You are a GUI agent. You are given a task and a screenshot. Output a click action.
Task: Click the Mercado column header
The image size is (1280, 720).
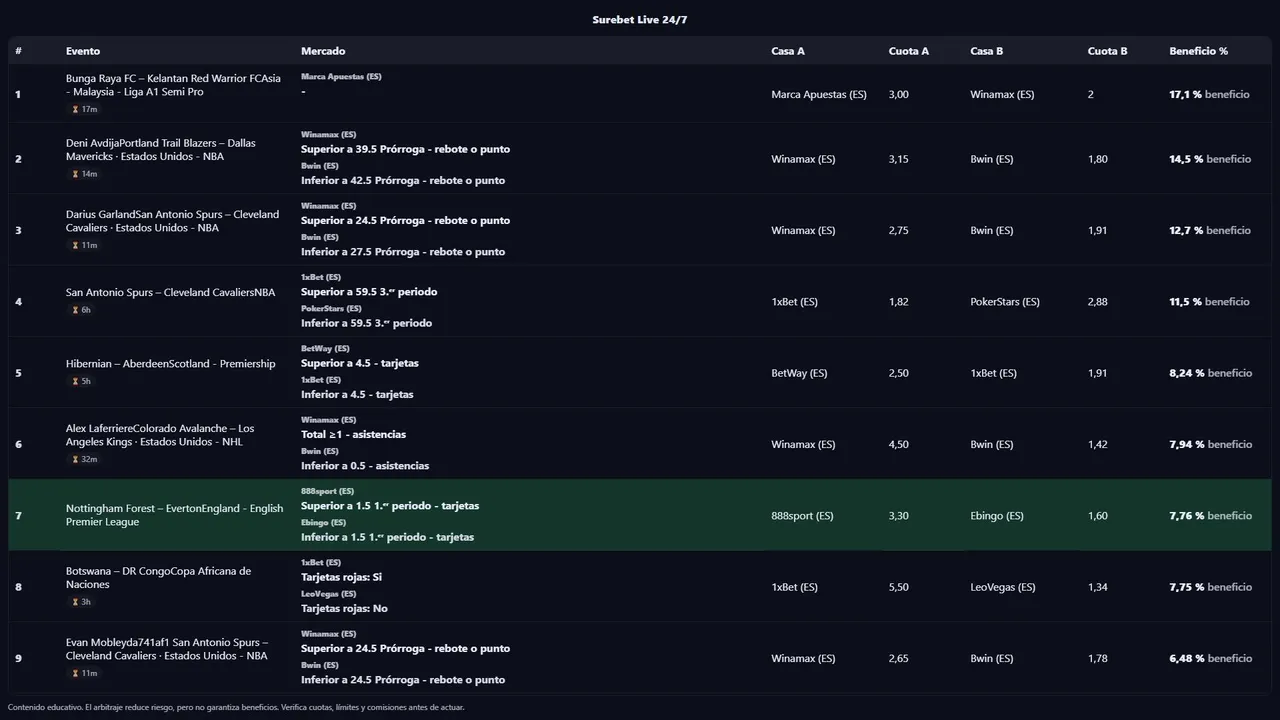tap(323, 51)
